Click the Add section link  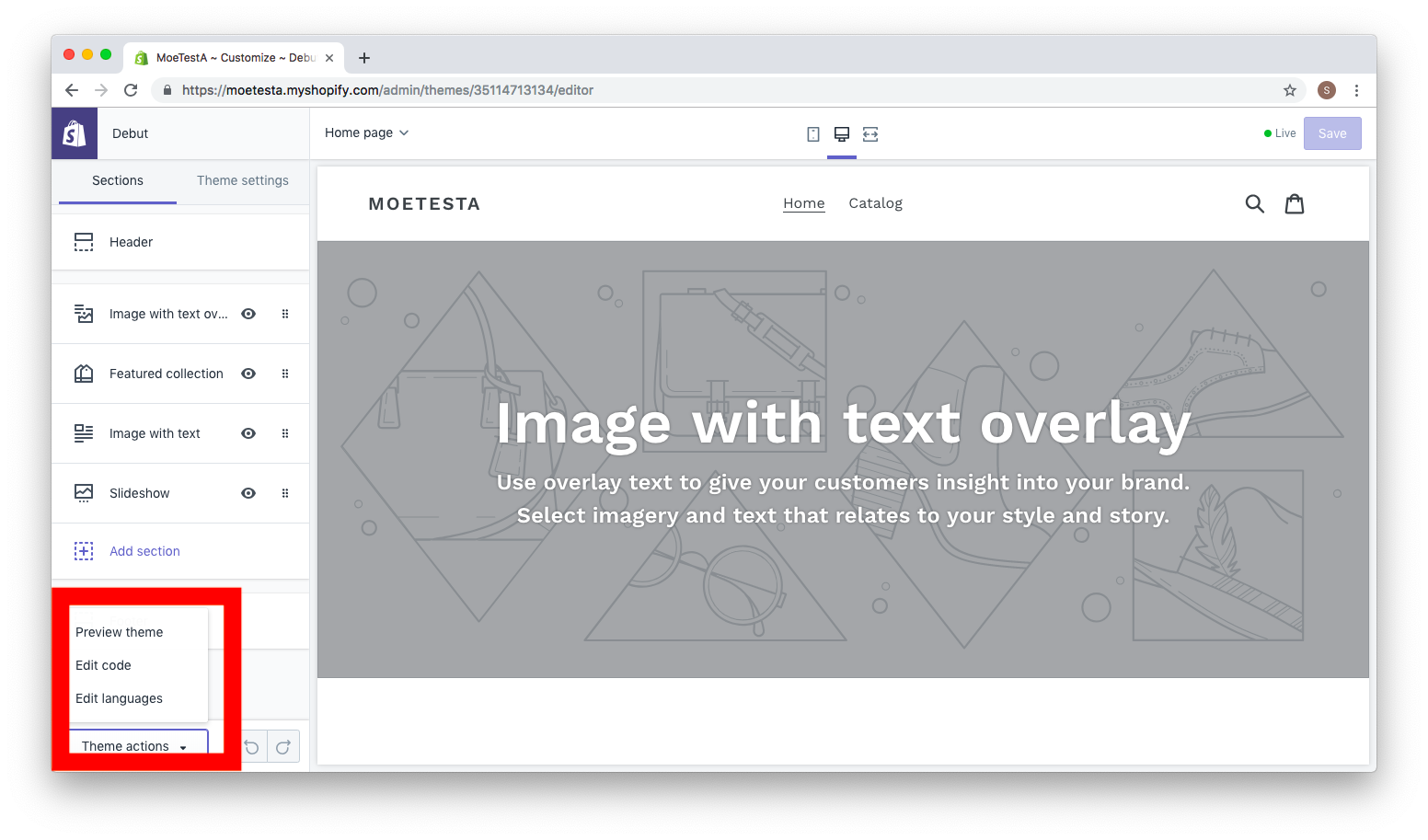[x=144, y=551]
